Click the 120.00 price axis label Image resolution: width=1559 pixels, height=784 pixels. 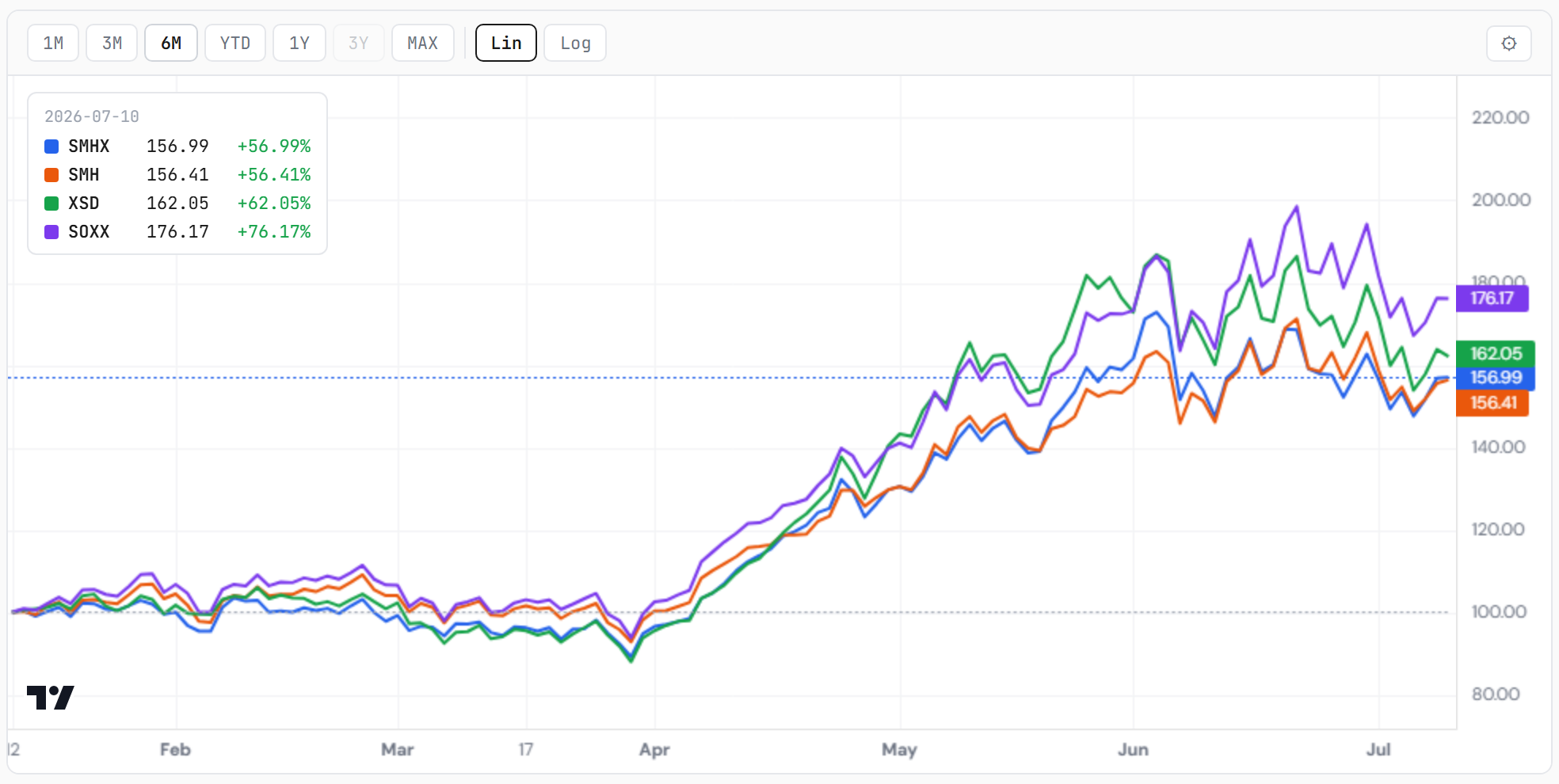1498,530
